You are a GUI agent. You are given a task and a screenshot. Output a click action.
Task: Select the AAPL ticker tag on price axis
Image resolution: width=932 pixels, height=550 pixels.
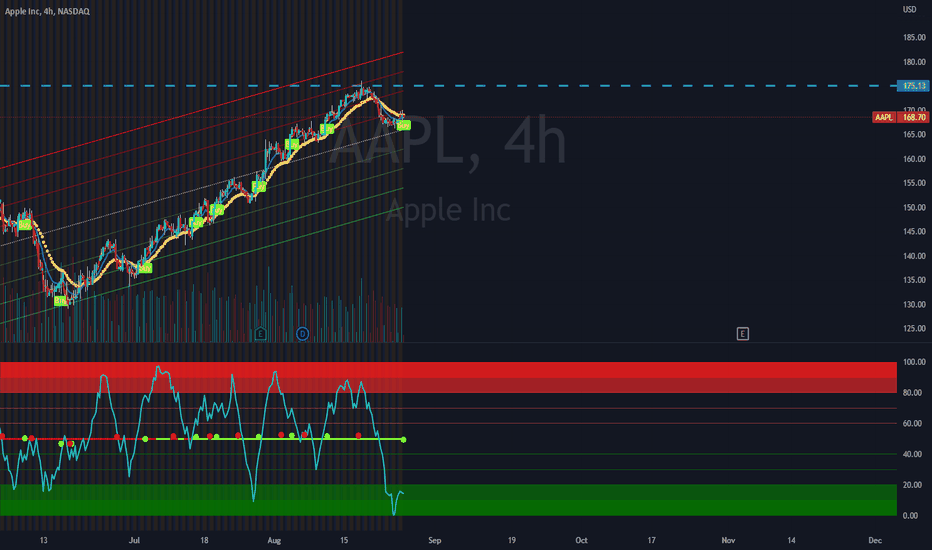tap(883, 117)
